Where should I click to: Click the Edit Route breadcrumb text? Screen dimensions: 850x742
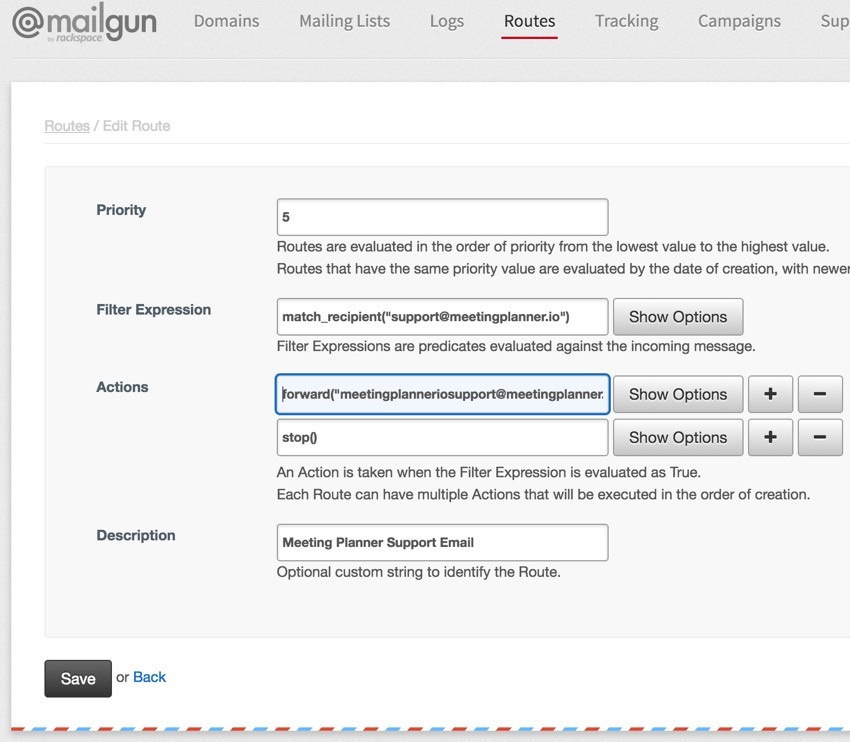[137, 126]
